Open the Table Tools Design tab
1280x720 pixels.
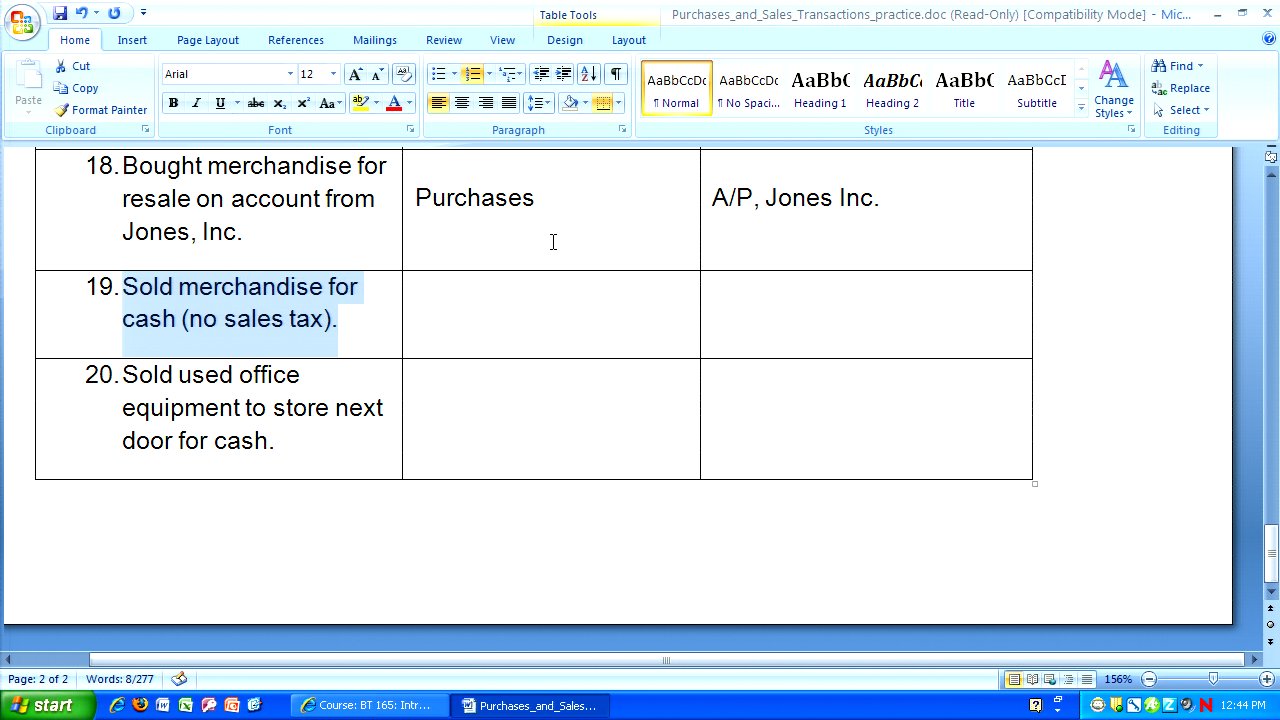coord(564,40)
